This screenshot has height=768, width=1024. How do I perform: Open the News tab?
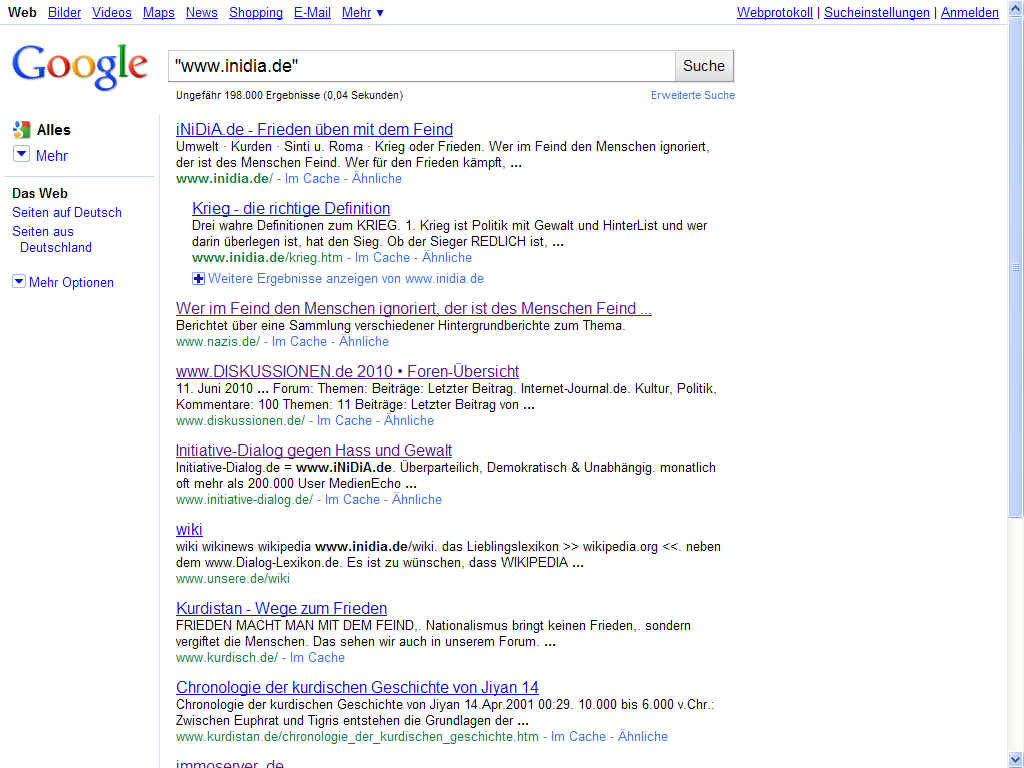[202, 12]
